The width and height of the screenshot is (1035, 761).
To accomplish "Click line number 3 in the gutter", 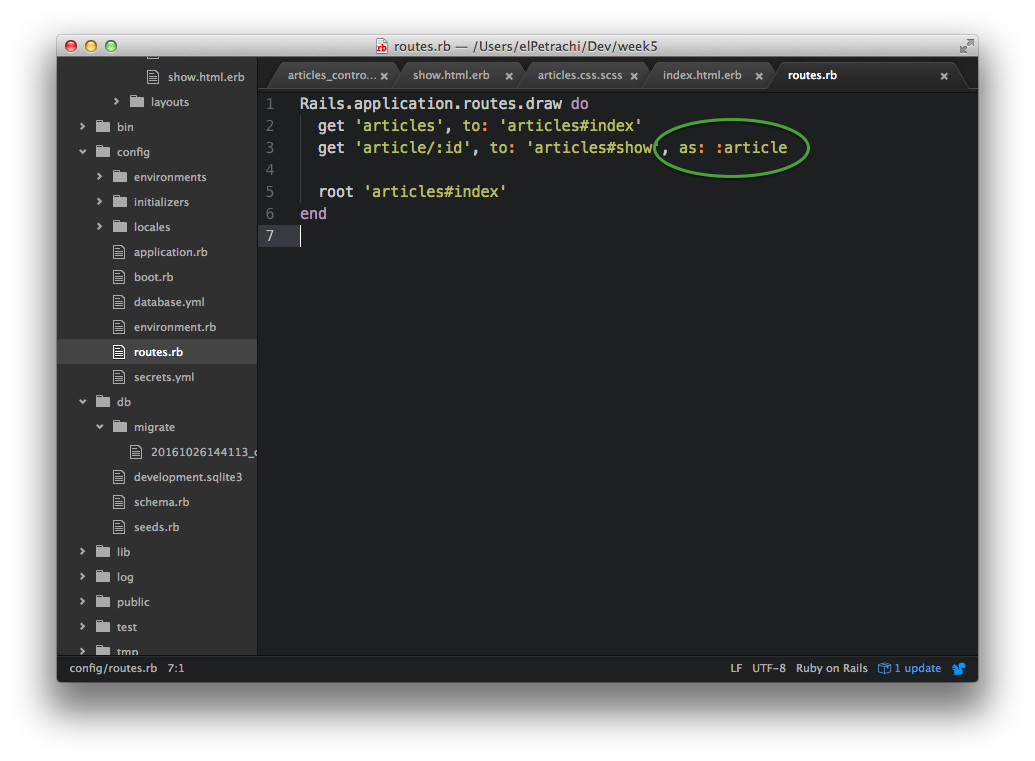I will click(x=270, y=147).
